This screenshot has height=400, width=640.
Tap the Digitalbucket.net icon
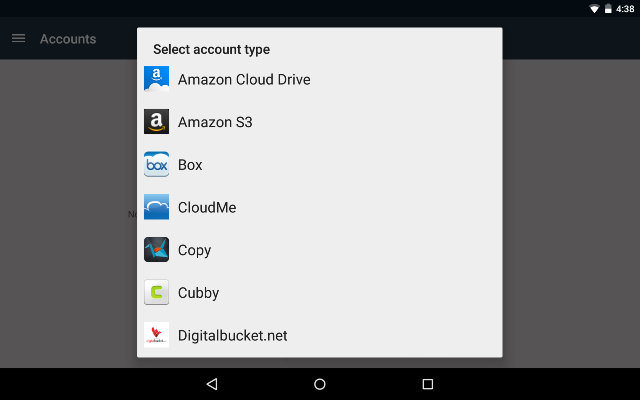[x=156, y=335]
